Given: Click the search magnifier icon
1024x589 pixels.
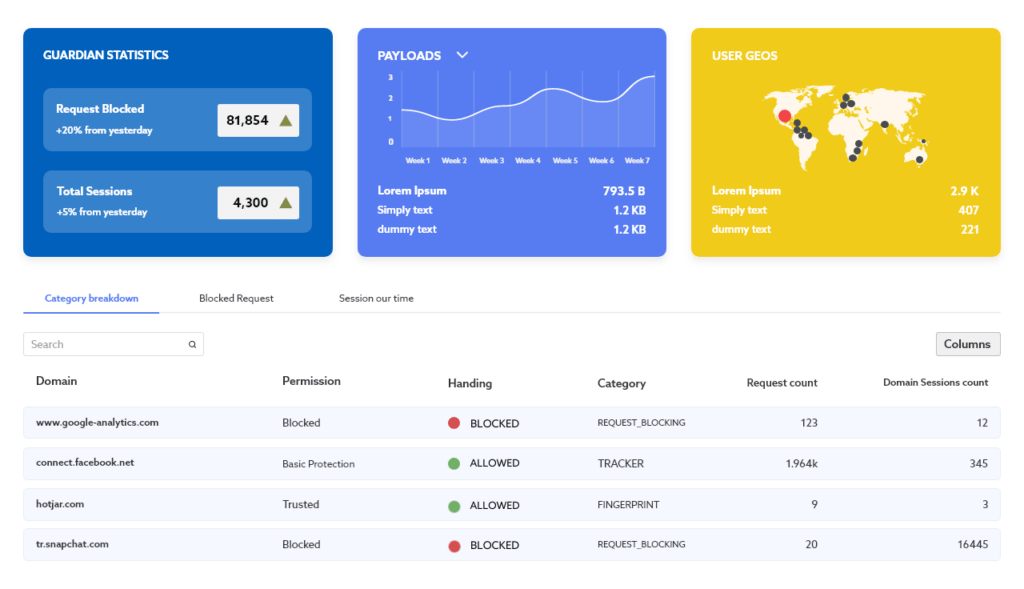Looking at the screenshot, I should coord(191,343).
